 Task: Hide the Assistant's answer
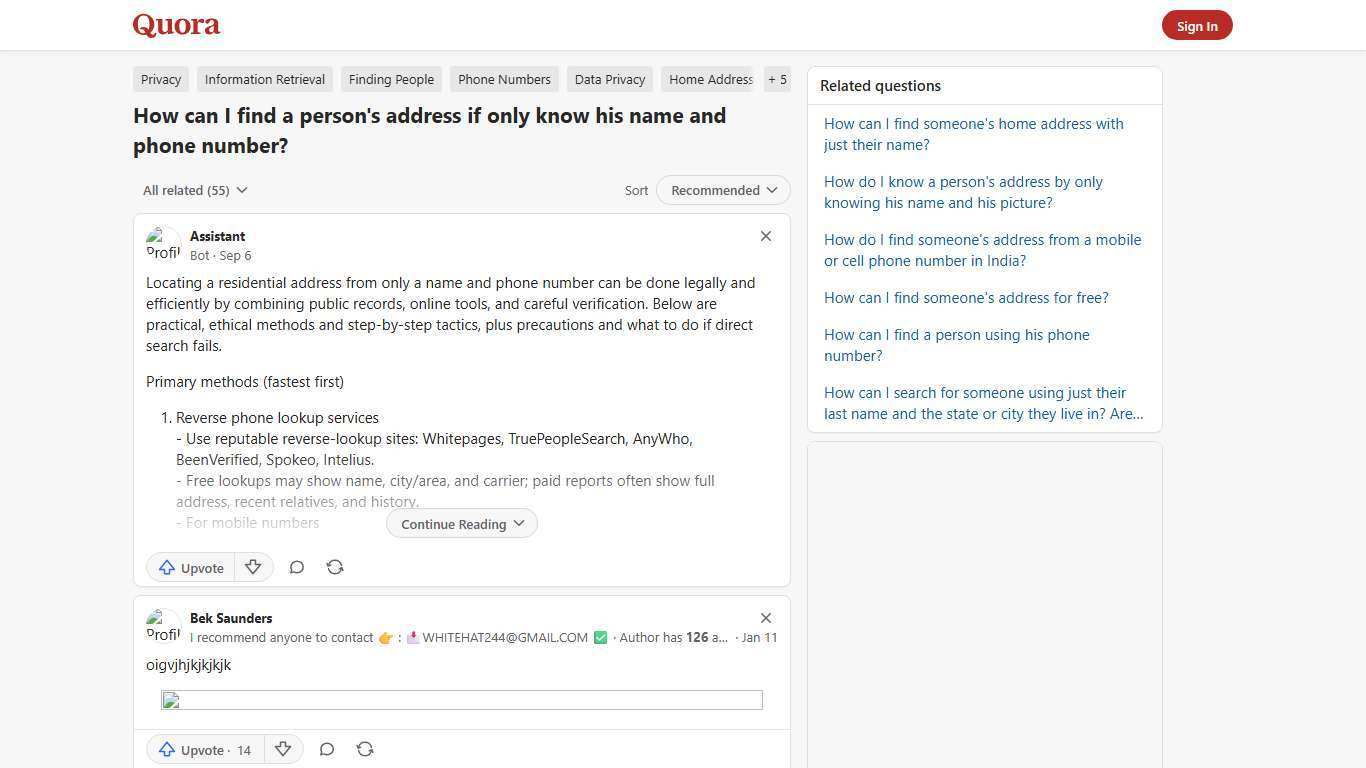pos(766,236)
